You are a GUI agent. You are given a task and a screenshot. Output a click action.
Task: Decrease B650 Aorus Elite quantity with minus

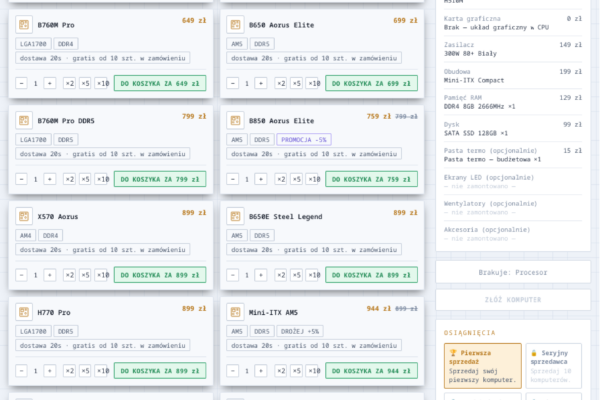[x=233, y=83]
